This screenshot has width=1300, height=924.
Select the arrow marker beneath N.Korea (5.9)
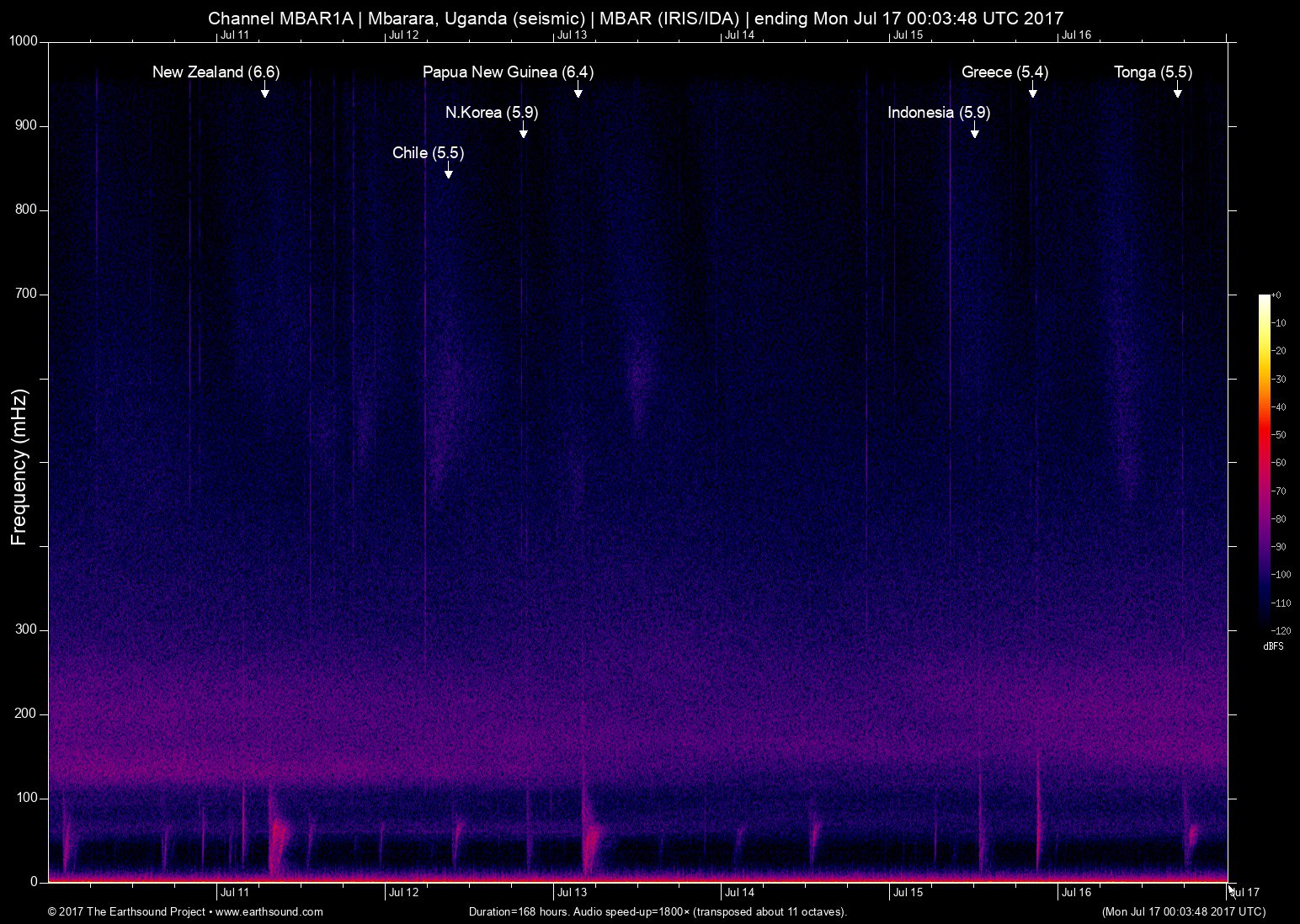click(523, 131)
